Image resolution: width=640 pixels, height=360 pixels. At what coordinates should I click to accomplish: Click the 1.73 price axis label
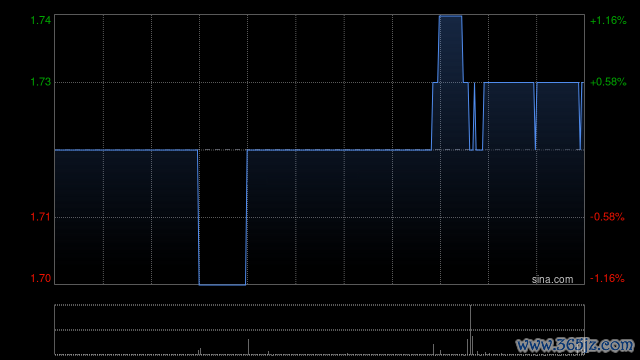pos(41,82)
